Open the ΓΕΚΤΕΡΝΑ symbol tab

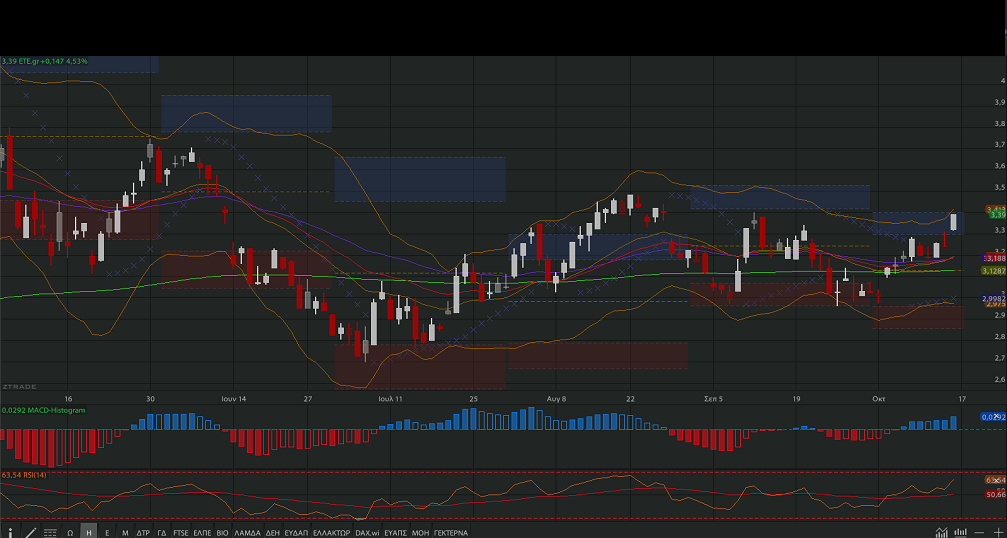451,532
